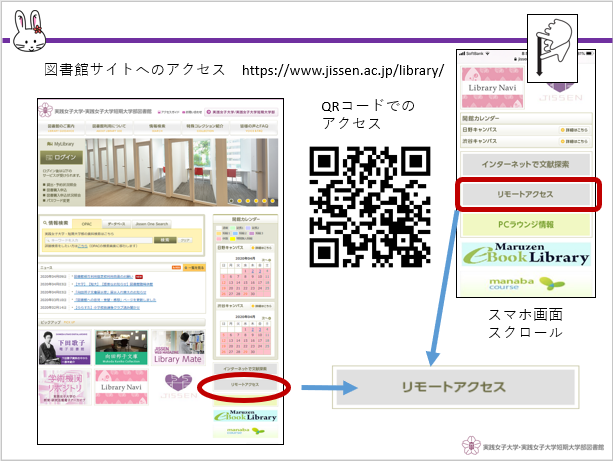Click the rabbit mascot icon
Screen dimensions: 613x461
point(29,32)
